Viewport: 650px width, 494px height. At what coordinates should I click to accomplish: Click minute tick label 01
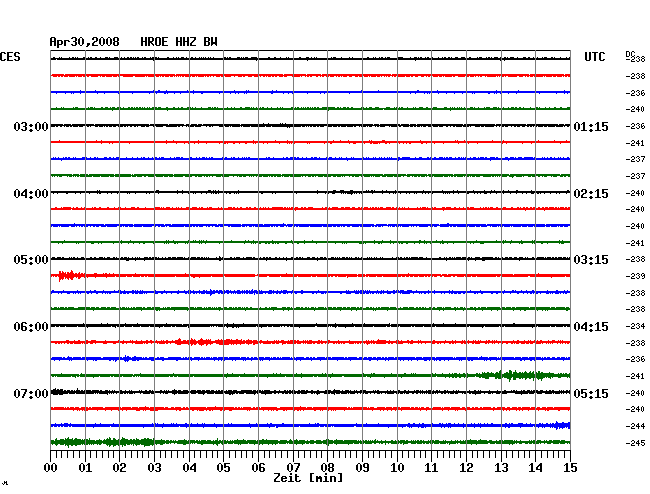click(85, 468)
